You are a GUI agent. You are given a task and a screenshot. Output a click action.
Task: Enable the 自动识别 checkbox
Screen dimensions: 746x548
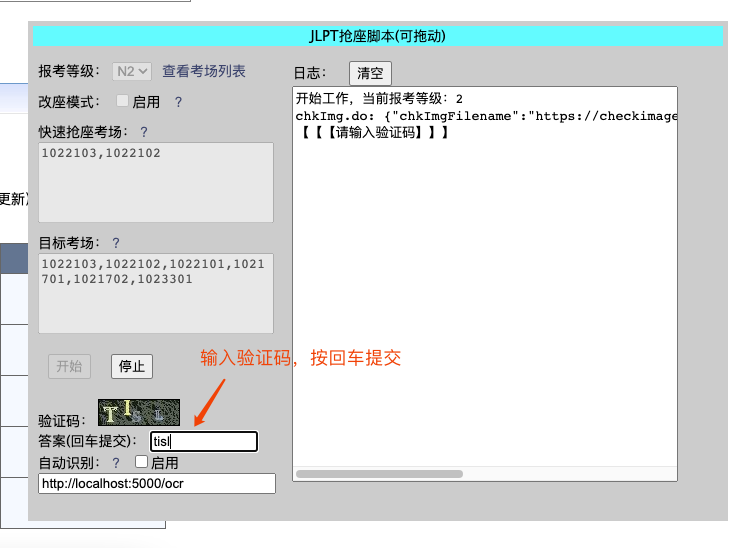(141, 461)
